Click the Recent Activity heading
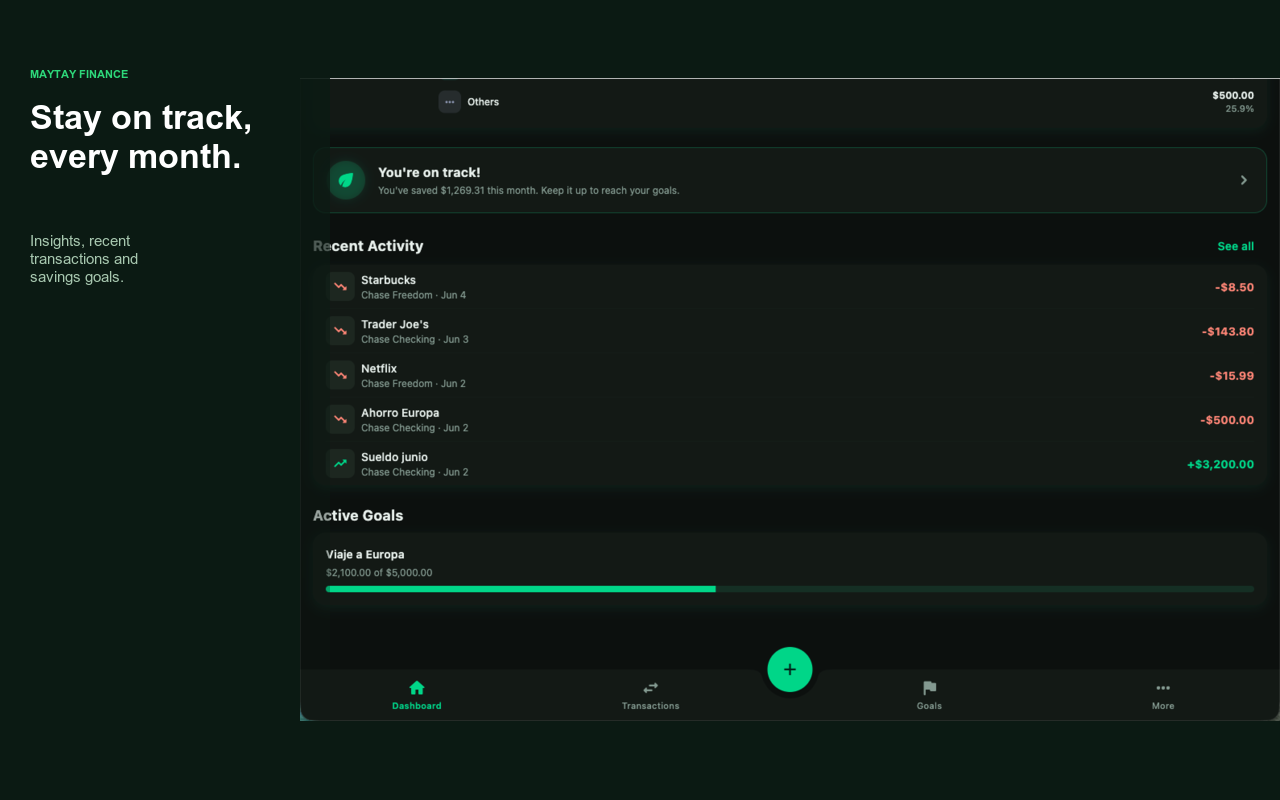The image size is (1280, 800). 368,246
